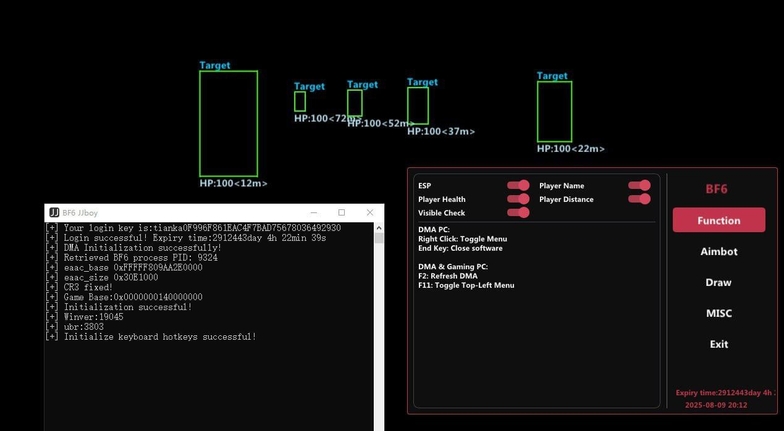Switch to the Draw tab
Image resolution: width=784 pixels, height=431 pixels.
pos(718,283)
